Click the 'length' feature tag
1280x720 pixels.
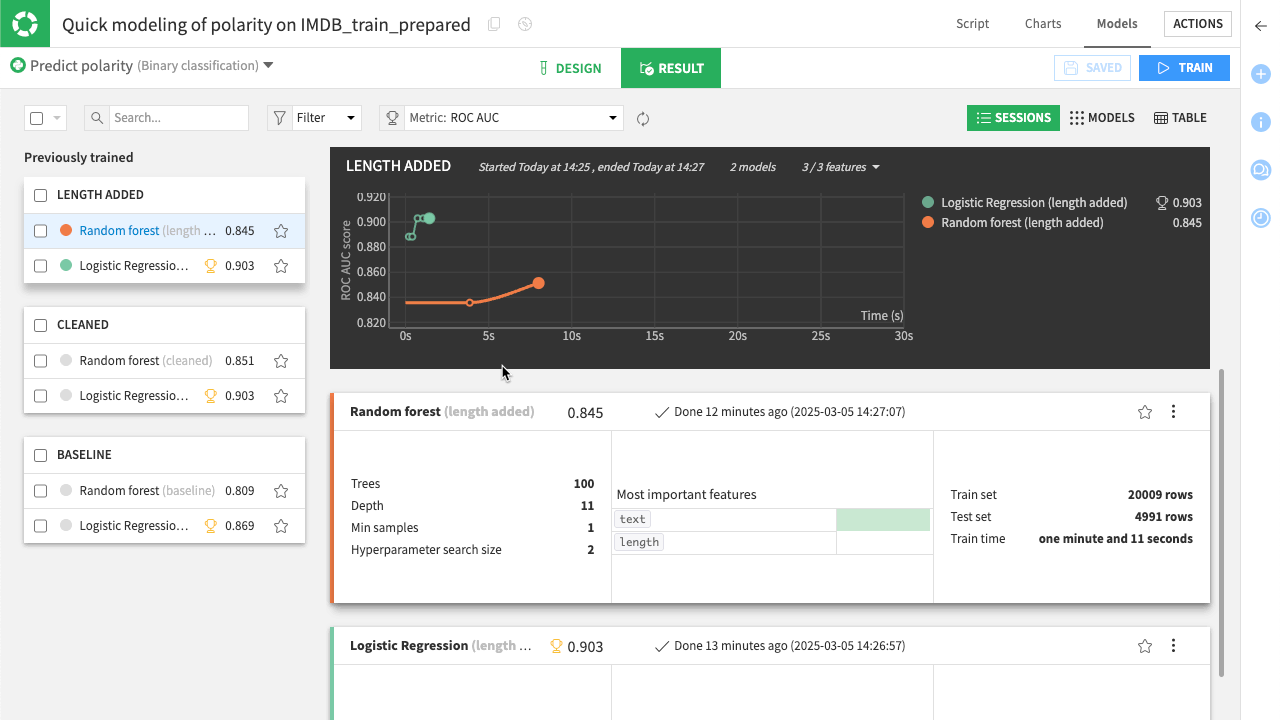click(x=639, y=542)
